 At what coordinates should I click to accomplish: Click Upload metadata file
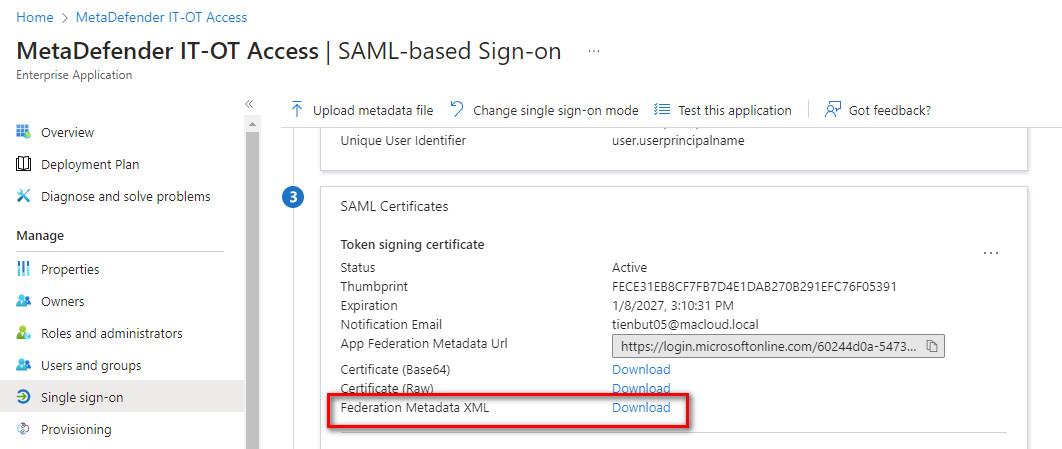(362, 110)
